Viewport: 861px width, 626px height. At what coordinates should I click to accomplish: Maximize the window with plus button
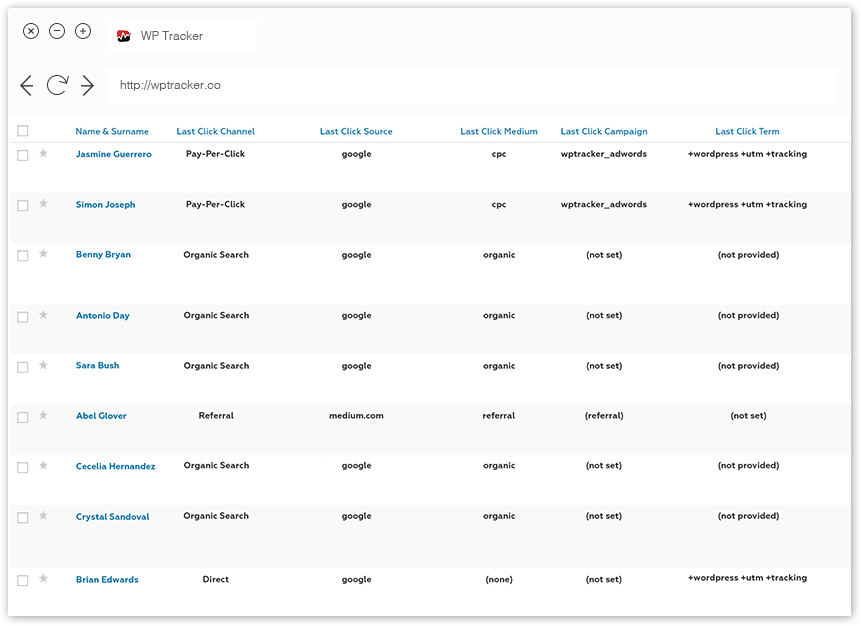point(83,31)
